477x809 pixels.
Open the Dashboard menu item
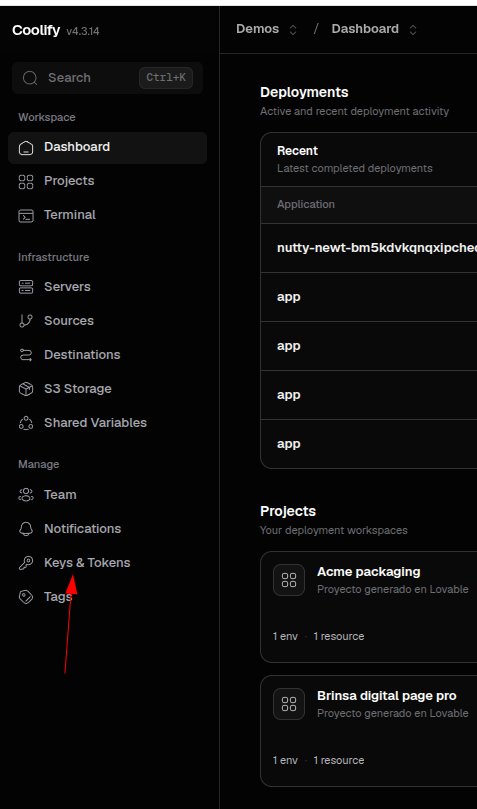pyautogui.click(x=107, y=148)
